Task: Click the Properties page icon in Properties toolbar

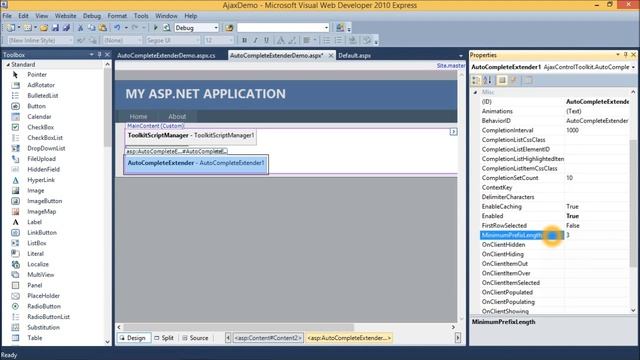Action: [529, 80]
